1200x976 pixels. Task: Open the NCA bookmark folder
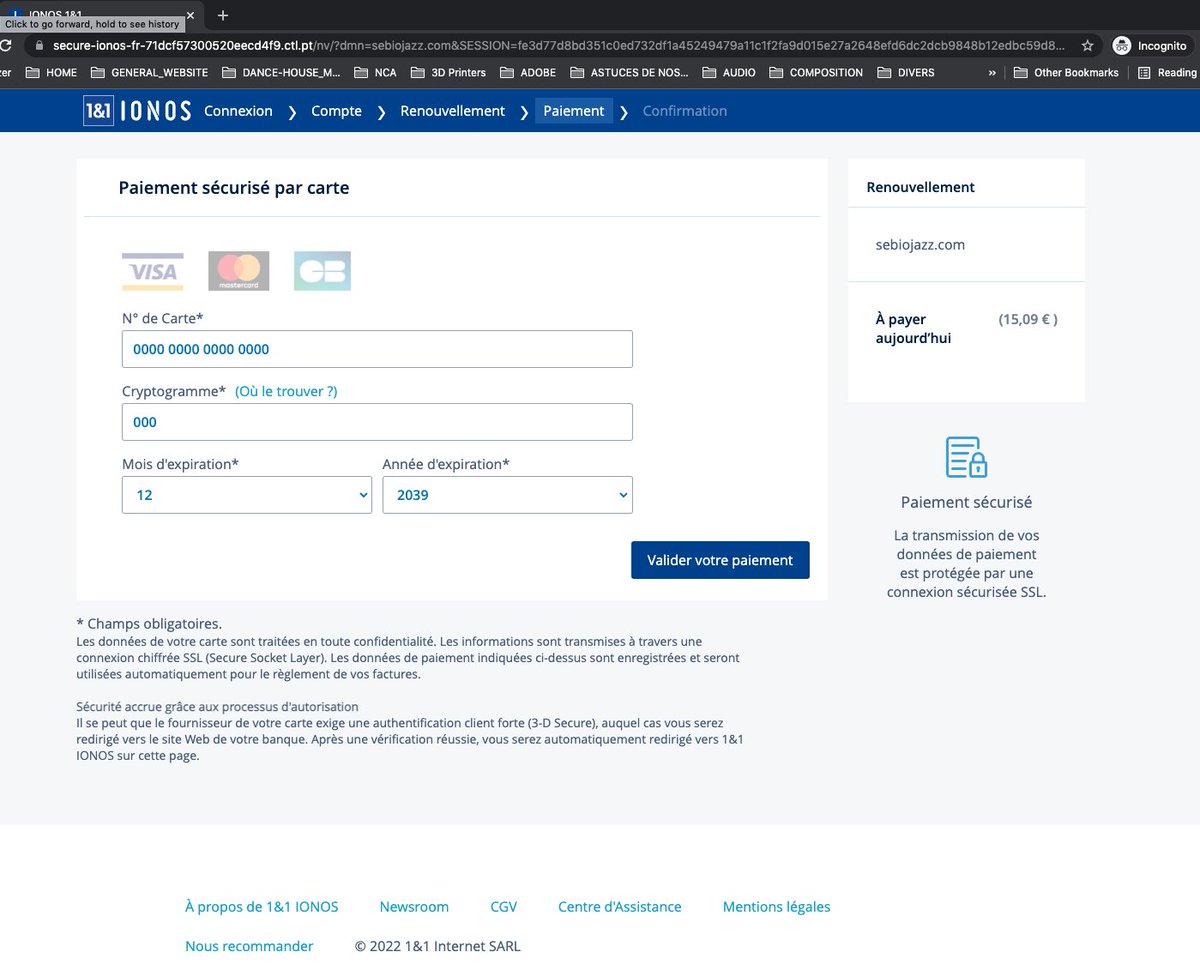click(375, 73)
